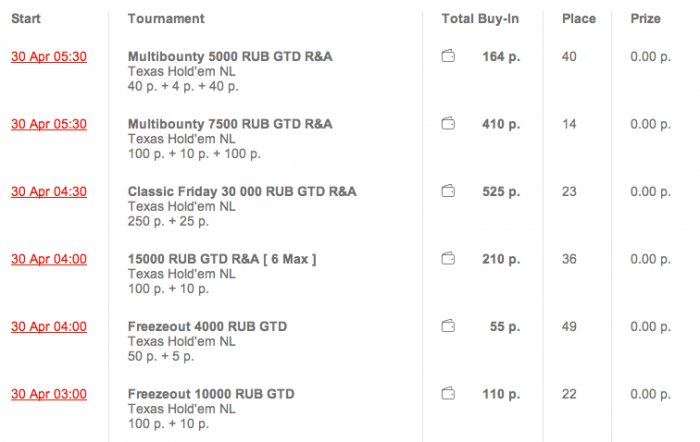Open the 30 Apr 05:30 link for Multibounty 5000
The width and height of the screenshot is (700, 442).
(x=49, y=57)
